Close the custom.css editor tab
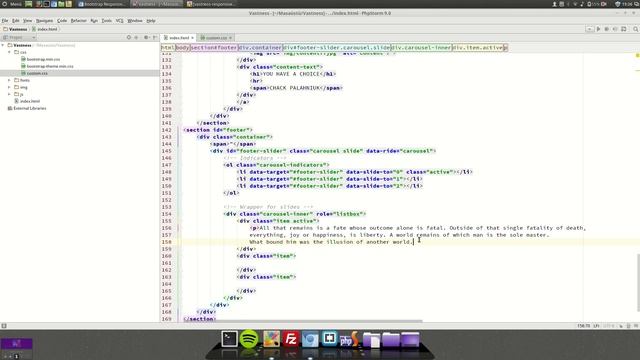The height and width of the screenshot is (360, 640). point(231,38)
